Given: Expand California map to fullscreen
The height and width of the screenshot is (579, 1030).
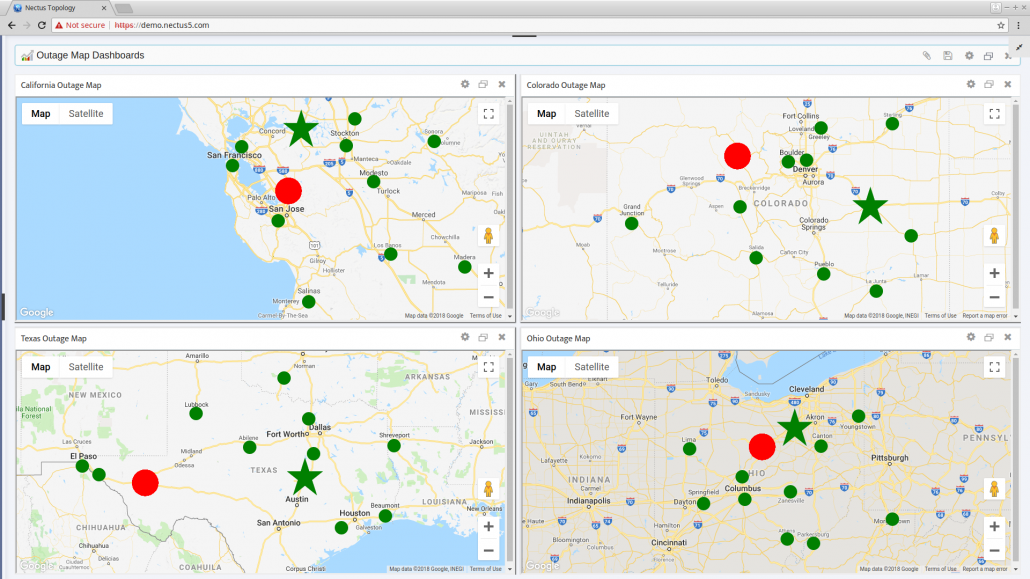Looking at the screenshot, I should (x=488, y=113).
